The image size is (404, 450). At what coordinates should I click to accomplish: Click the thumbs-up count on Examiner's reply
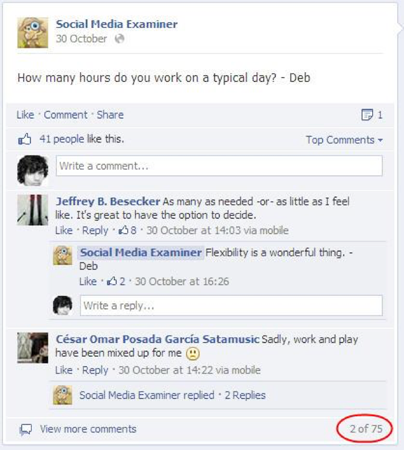pos(116,281)
